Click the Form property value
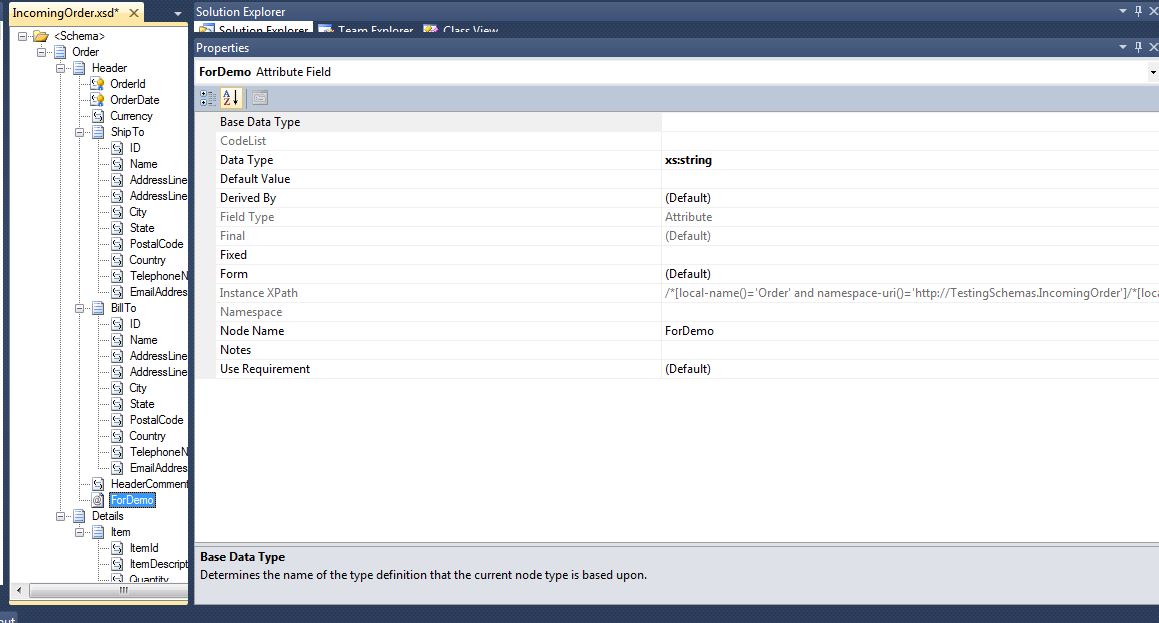 [688, 274]
